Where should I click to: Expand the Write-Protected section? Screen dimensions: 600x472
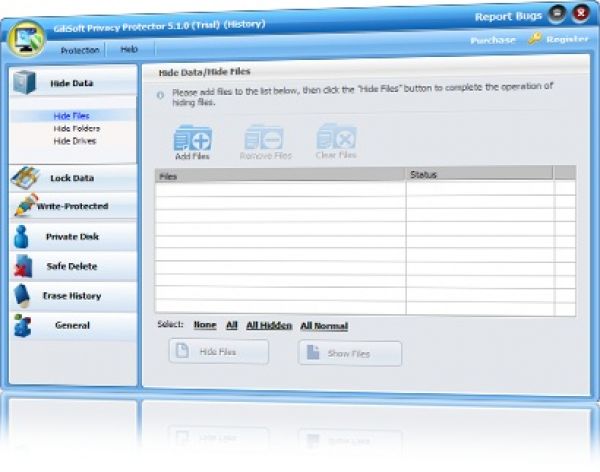72,206
